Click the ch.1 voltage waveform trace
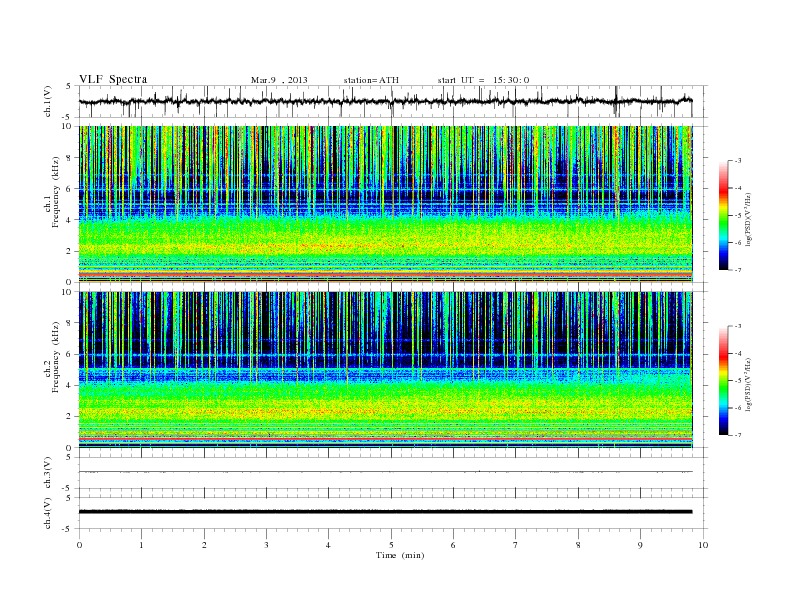Viewport: 792px width, 612px height. tap(385, 101)
